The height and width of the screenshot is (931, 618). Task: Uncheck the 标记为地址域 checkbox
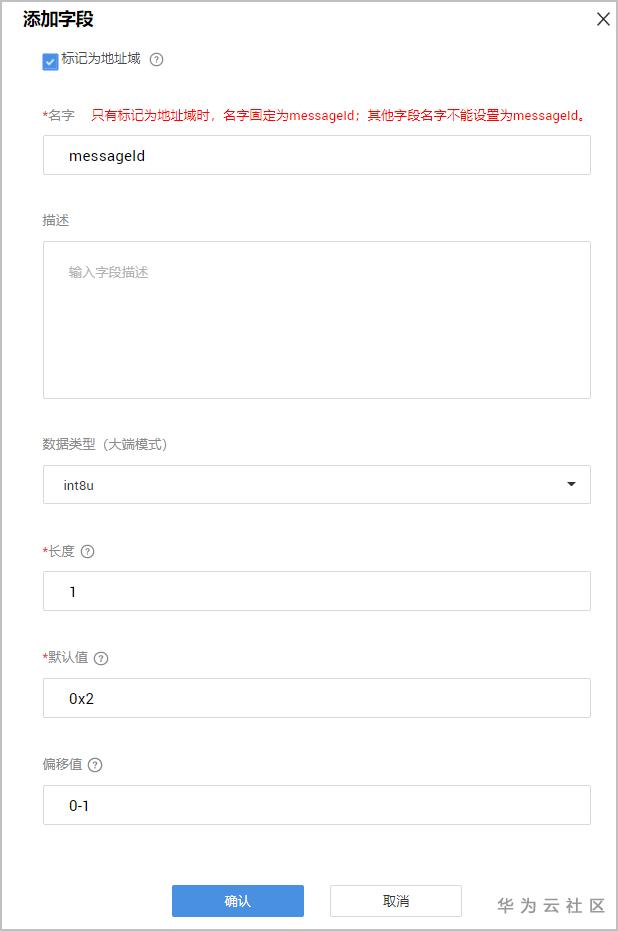click(51, 62)
